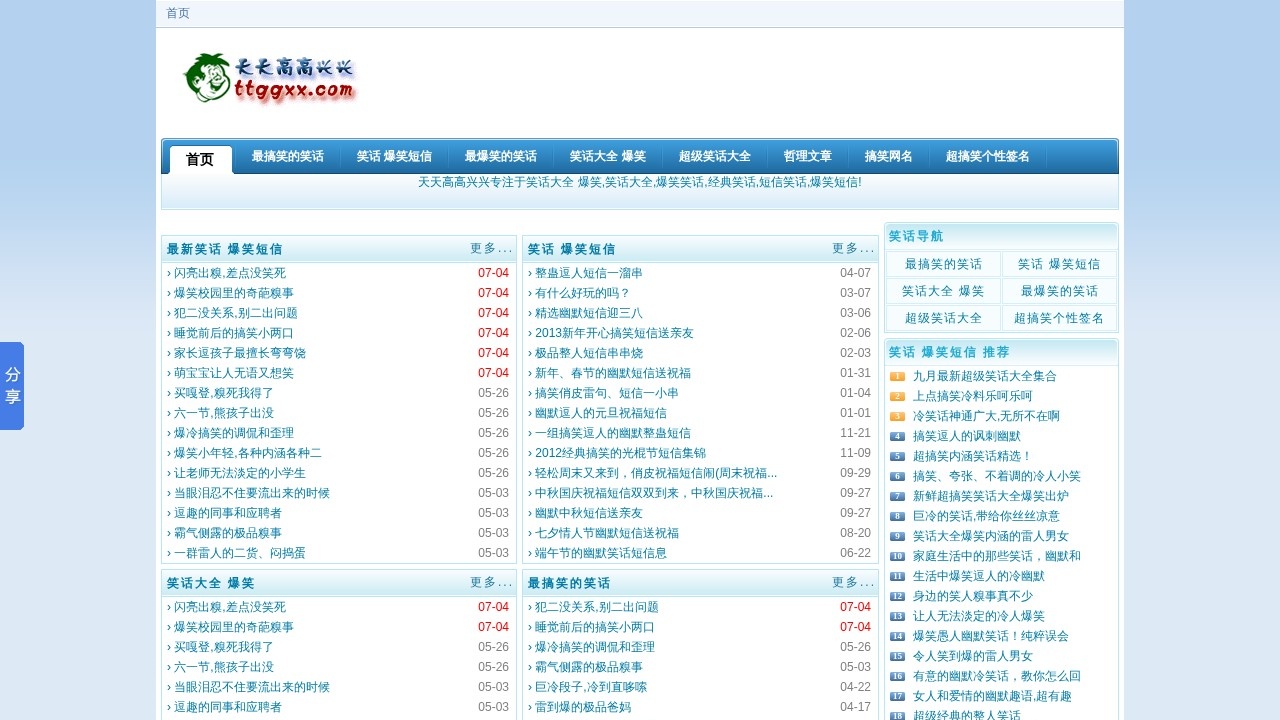Click 超搞笑个性签名 in 笑话导航 box
Image resolution: width=1280 pixels, height=720 pixels.
[1058, 319]
